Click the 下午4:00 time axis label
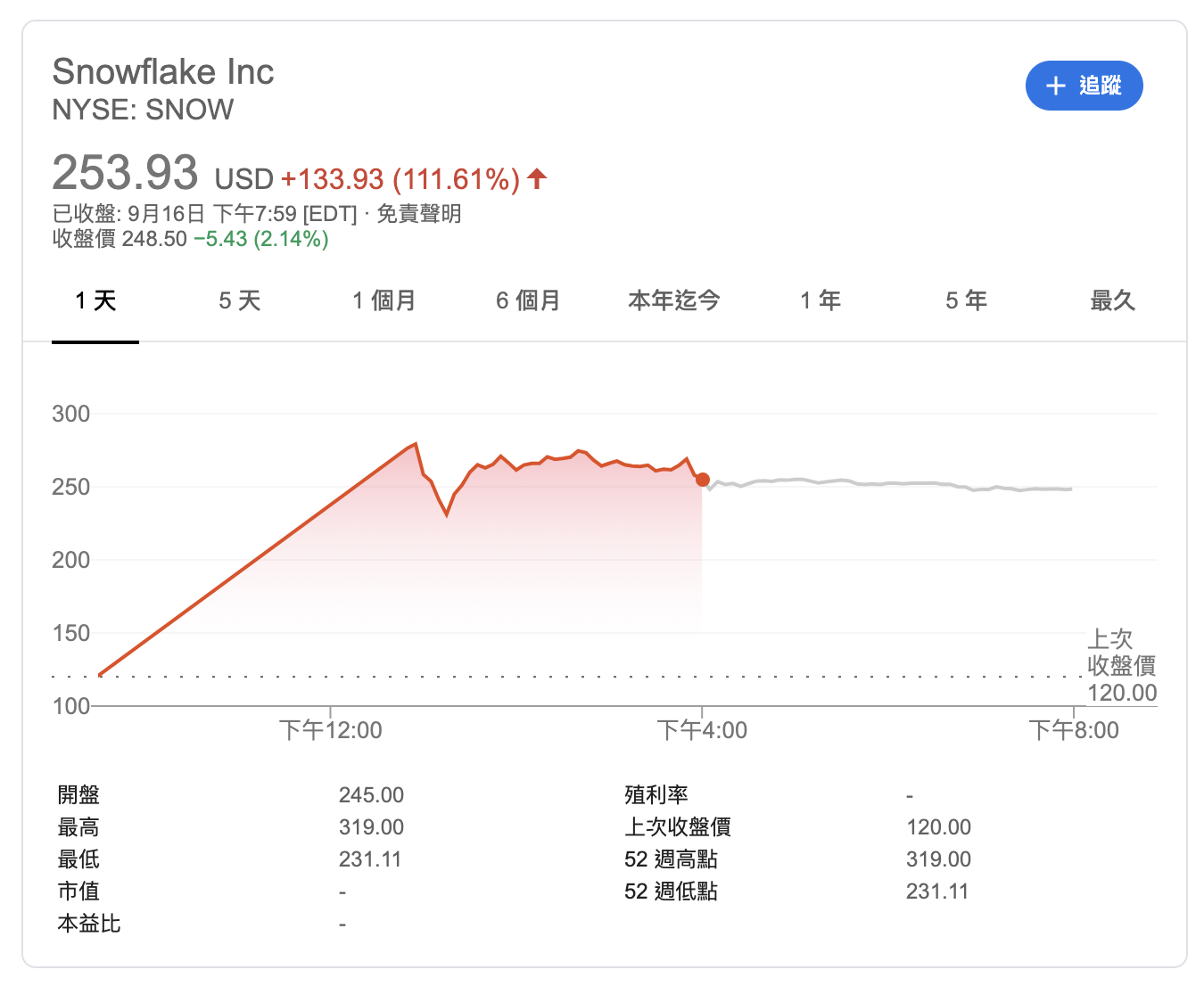The width and height of the screenshot is (1204, 986). coord(702,730)
